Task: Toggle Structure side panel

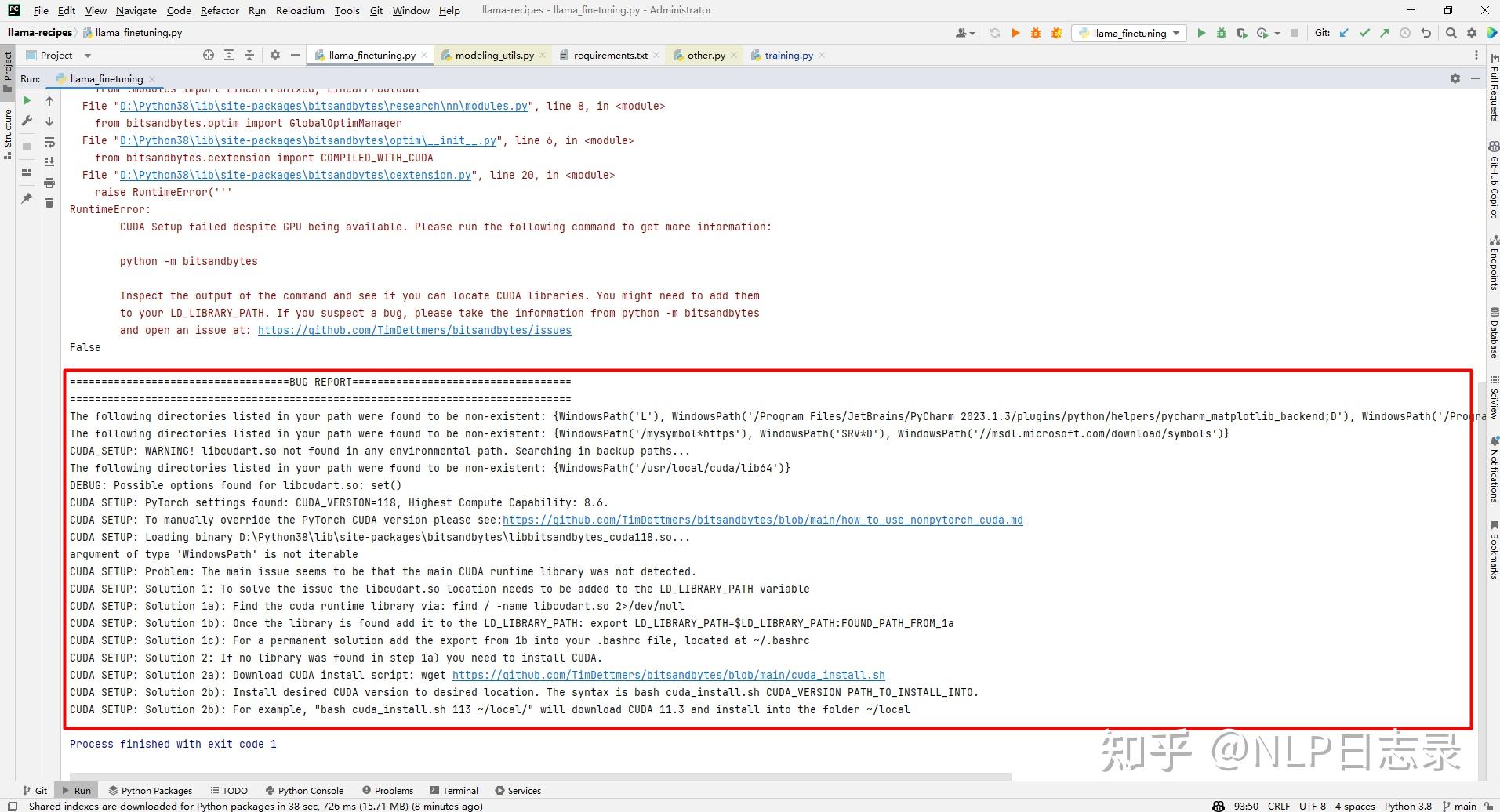Action: coord(8,134)
